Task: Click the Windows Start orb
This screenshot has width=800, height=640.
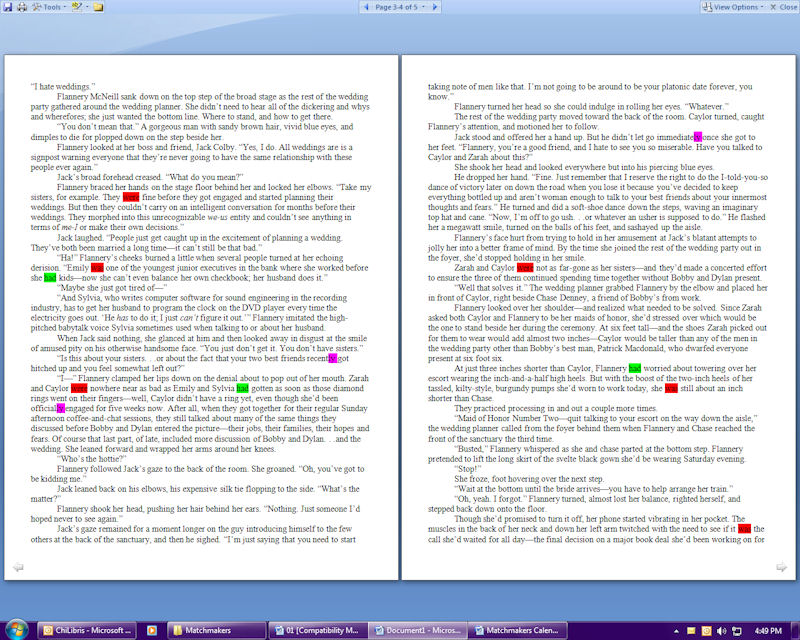Action: pos(16,630)
